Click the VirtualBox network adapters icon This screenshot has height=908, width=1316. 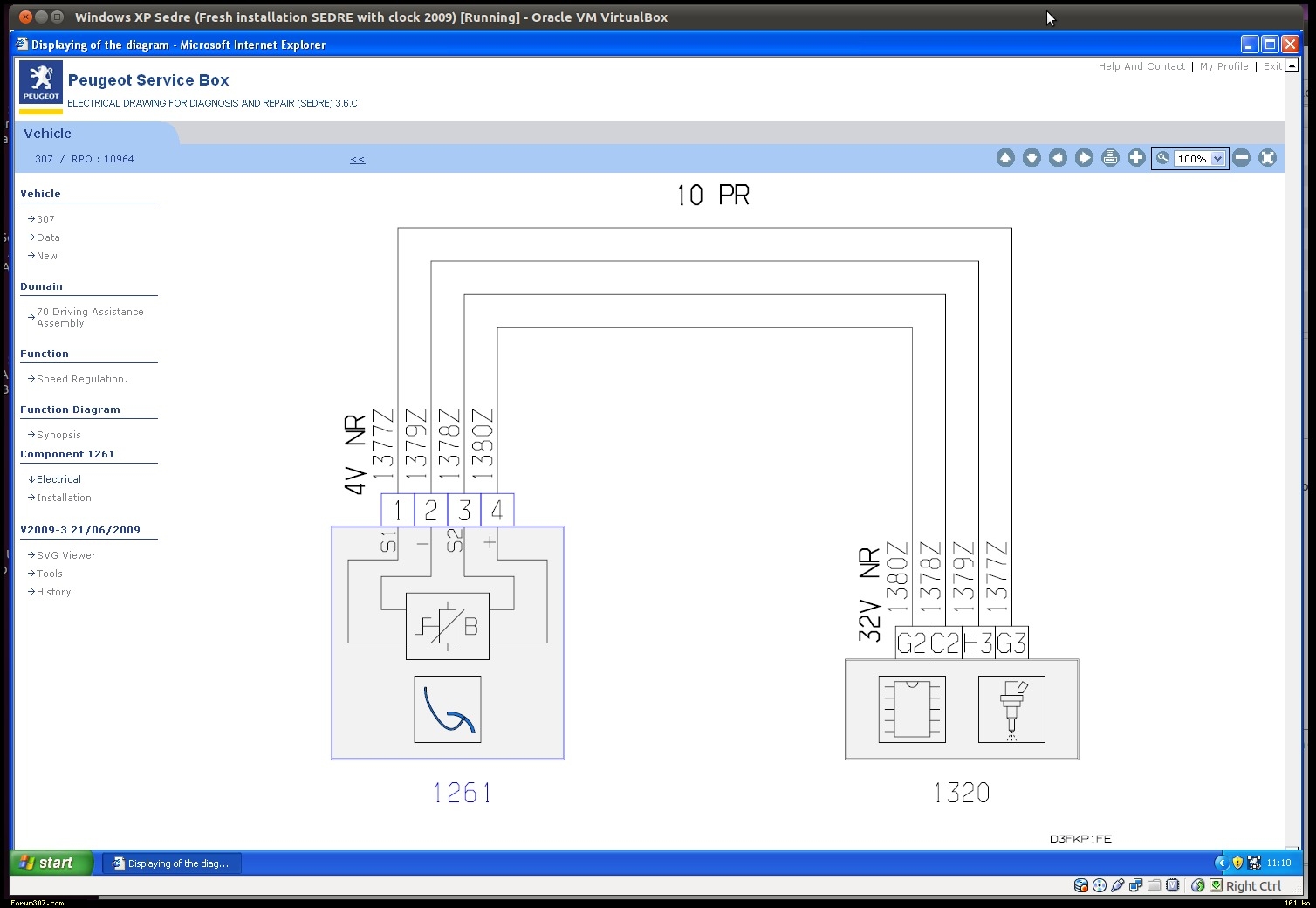1135,885
